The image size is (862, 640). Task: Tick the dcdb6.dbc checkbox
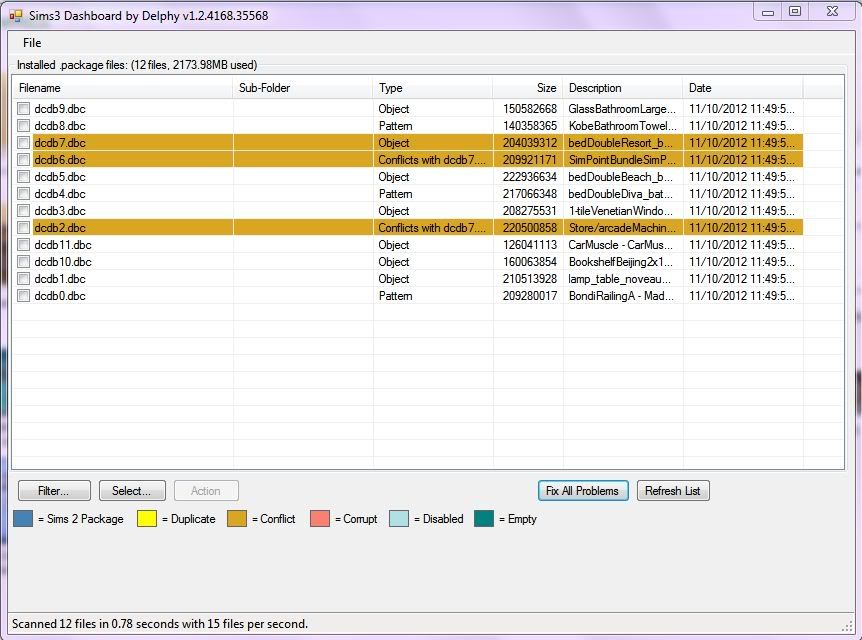(23, 160)
